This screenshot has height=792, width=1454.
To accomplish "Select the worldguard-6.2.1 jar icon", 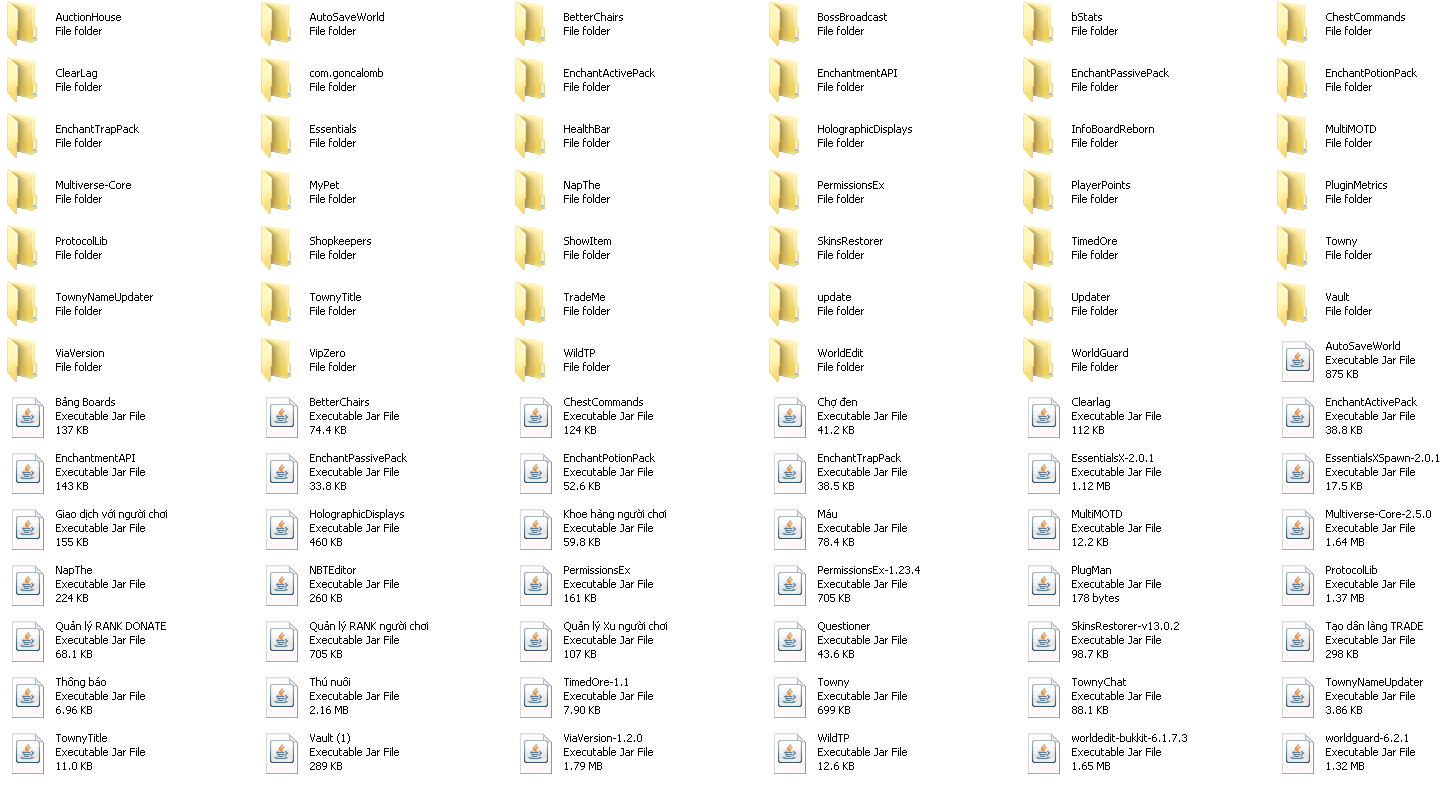I will 1298,753.
